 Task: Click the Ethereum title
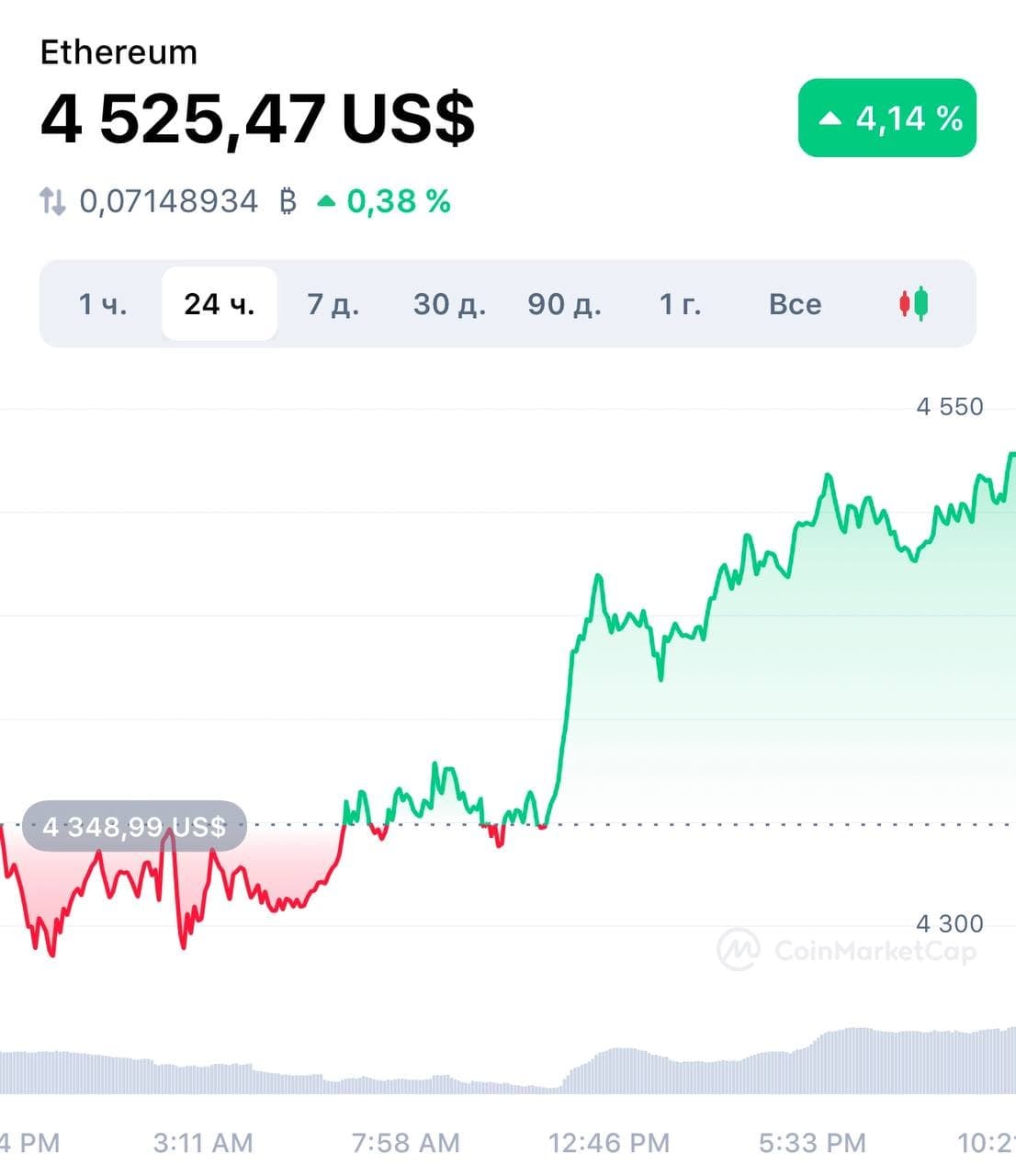(x=119, y=52)
